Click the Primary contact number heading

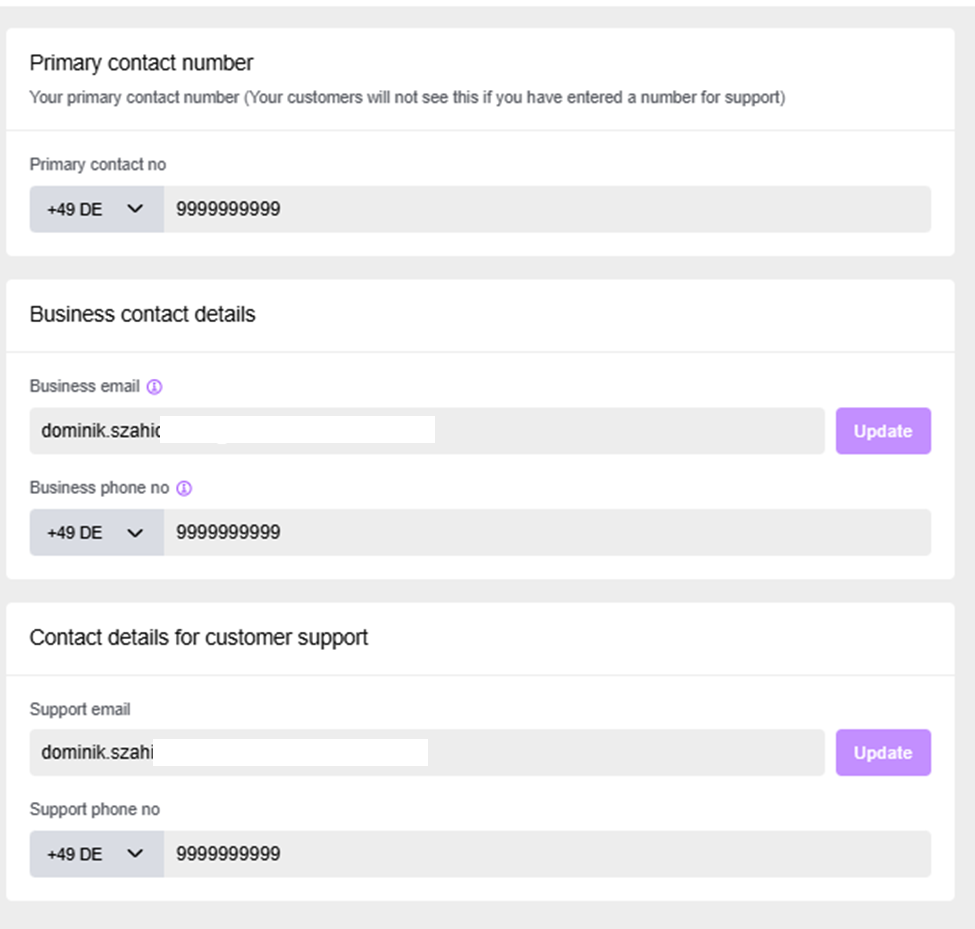141,63
